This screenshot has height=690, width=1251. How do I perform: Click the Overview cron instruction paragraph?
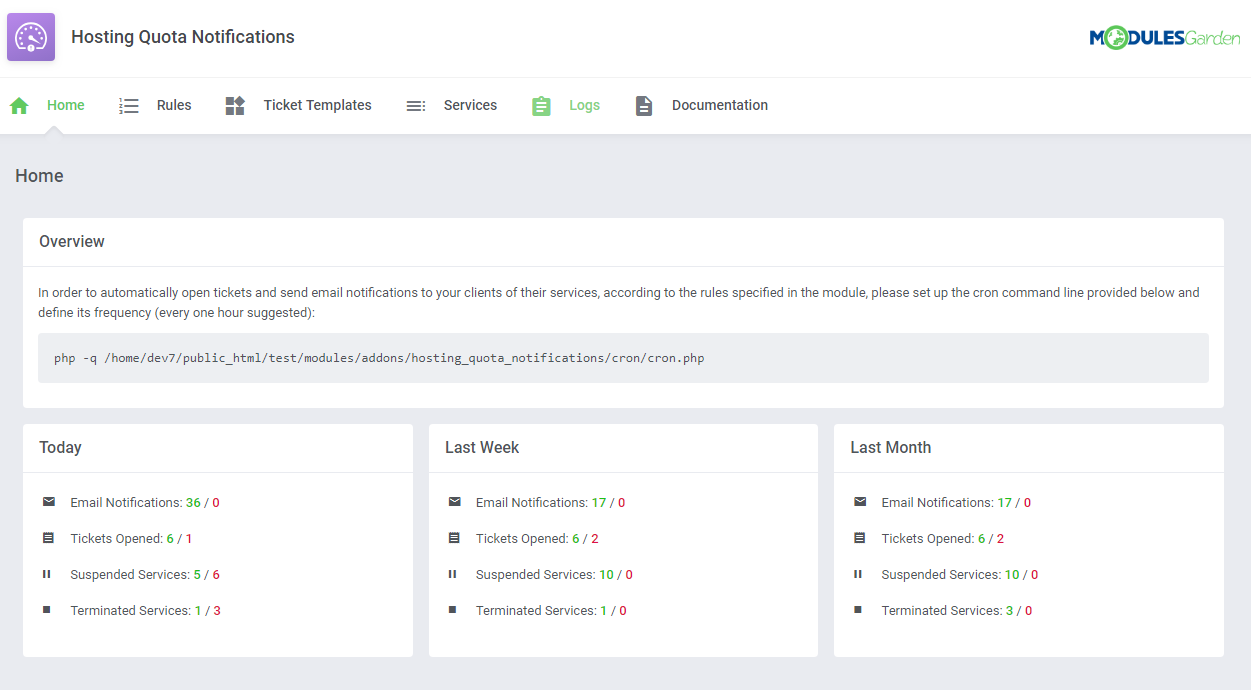[619, 303]
